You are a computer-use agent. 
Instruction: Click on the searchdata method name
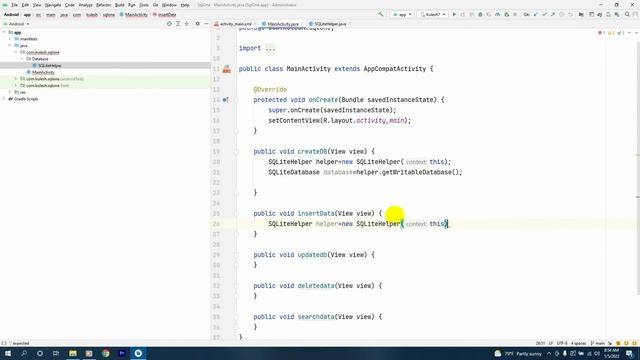(316, 317)
